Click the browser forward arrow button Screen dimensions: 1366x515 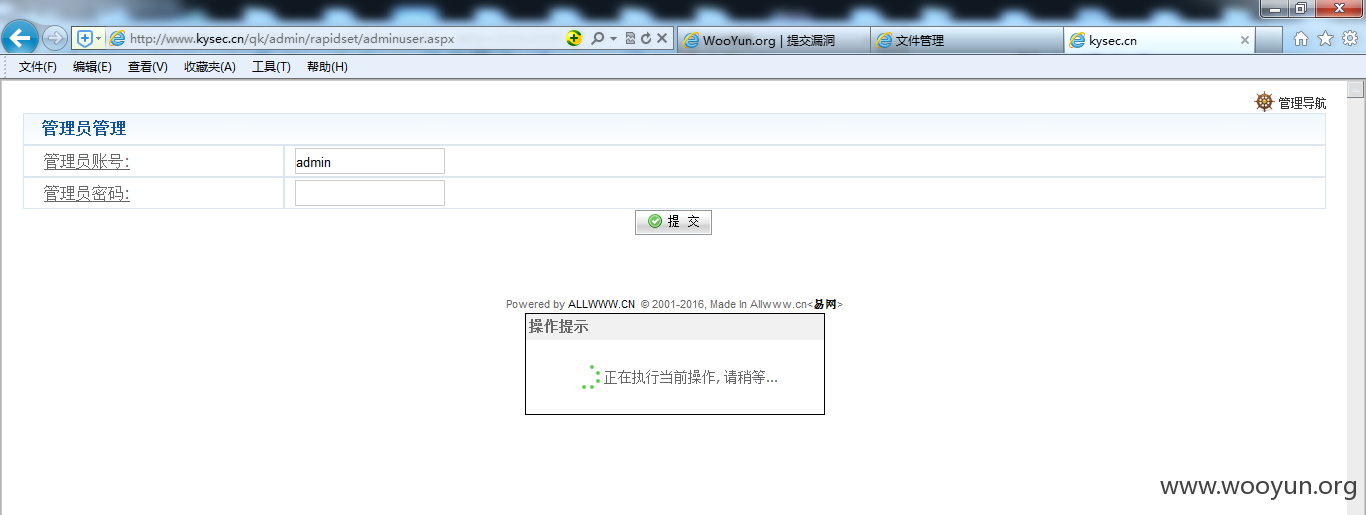(x=55, y=38)
